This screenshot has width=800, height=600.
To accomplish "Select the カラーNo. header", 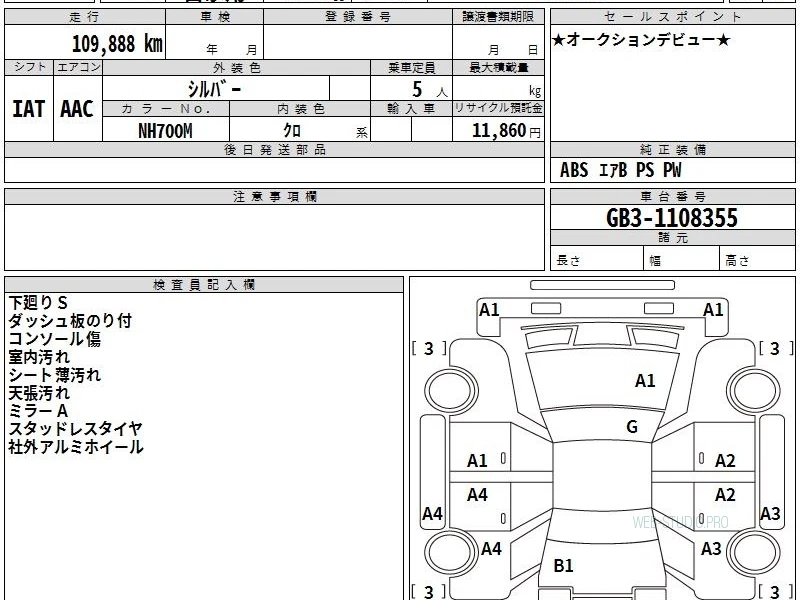I will point(166,109).
